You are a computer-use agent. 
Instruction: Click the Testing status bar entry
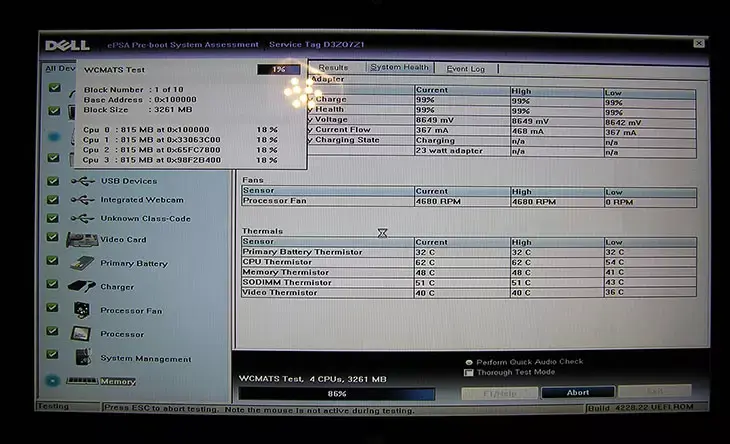(x=53, y=406)
